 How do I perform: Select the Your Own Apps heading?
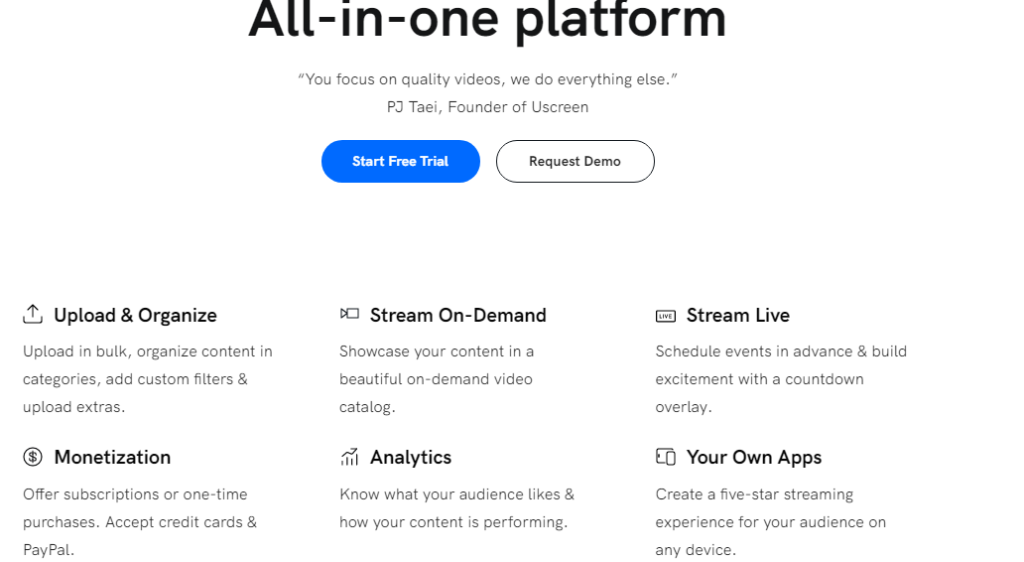click(754, 457)
